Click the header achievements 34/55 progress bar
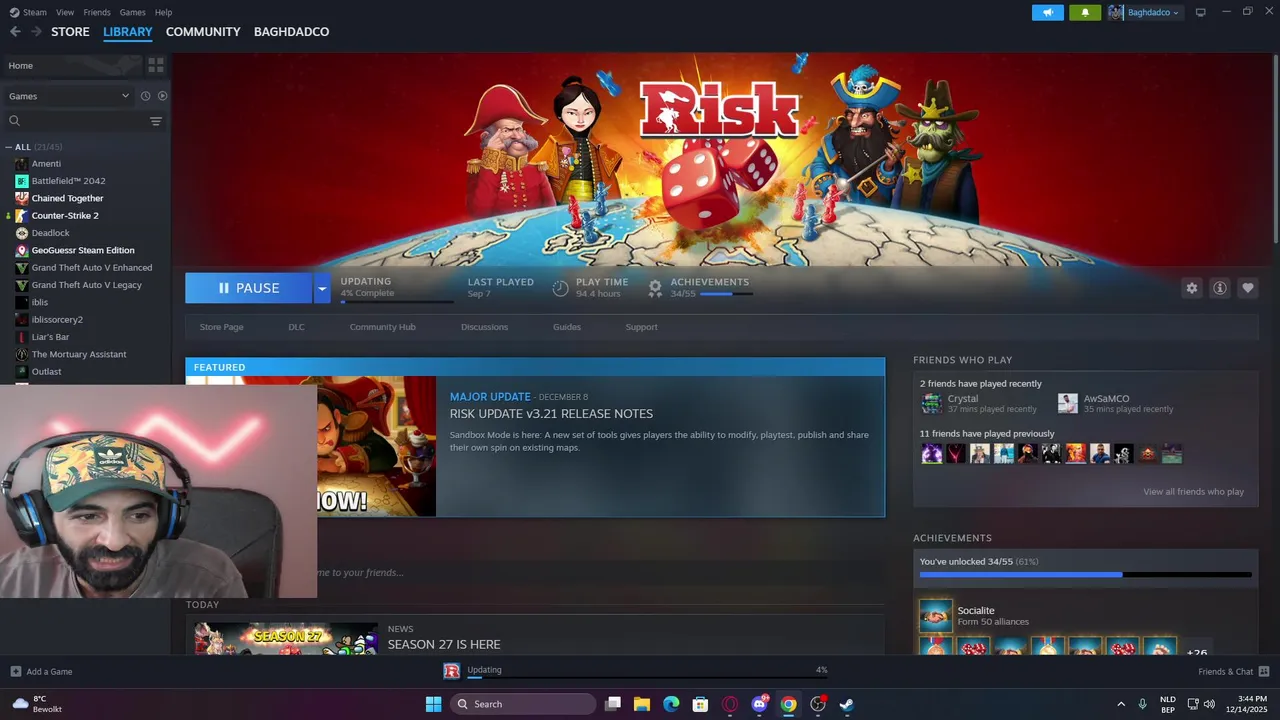Screen dimensions: 1280x720 pyautogui.click(x=726, y=294)
